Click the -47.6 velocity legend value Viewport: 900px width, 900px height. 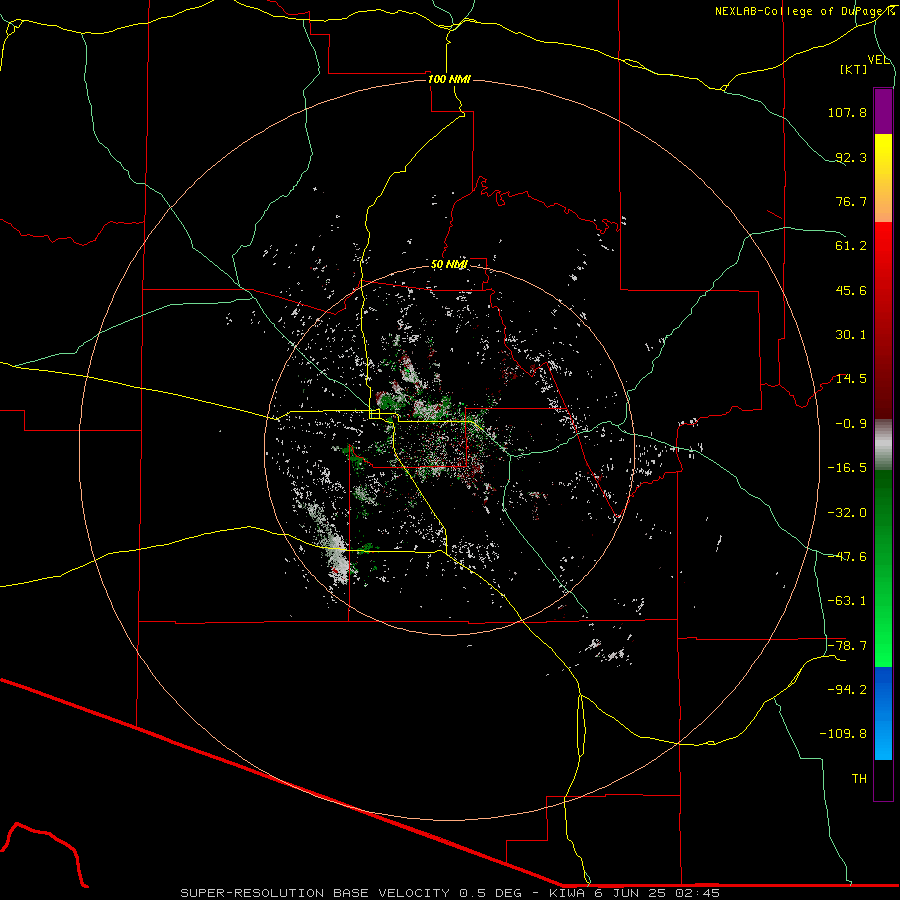click(x=847, y=557)
